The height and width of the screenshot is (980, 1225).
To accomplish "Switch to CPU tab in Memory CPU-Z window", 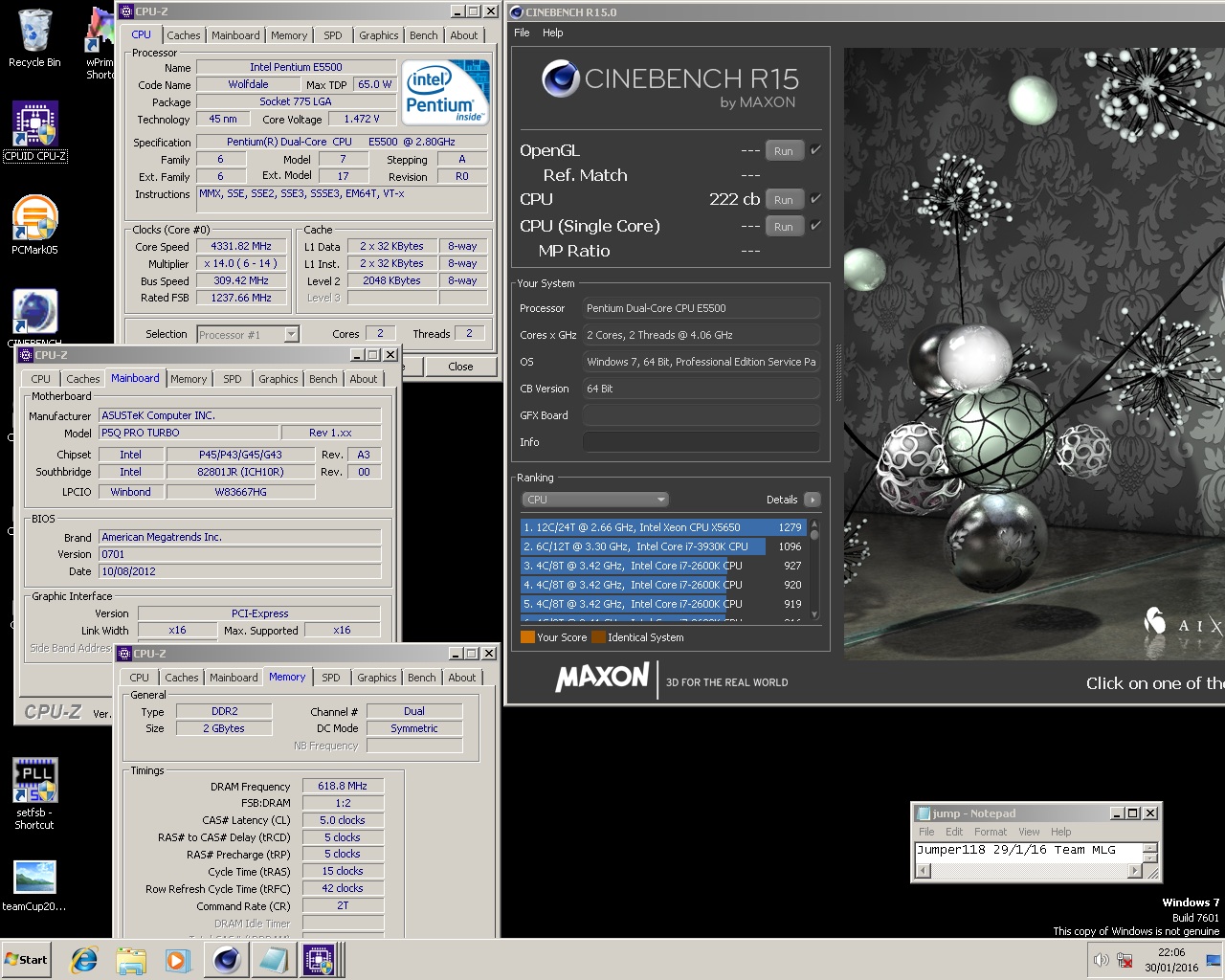I will (x=140, y=678).
